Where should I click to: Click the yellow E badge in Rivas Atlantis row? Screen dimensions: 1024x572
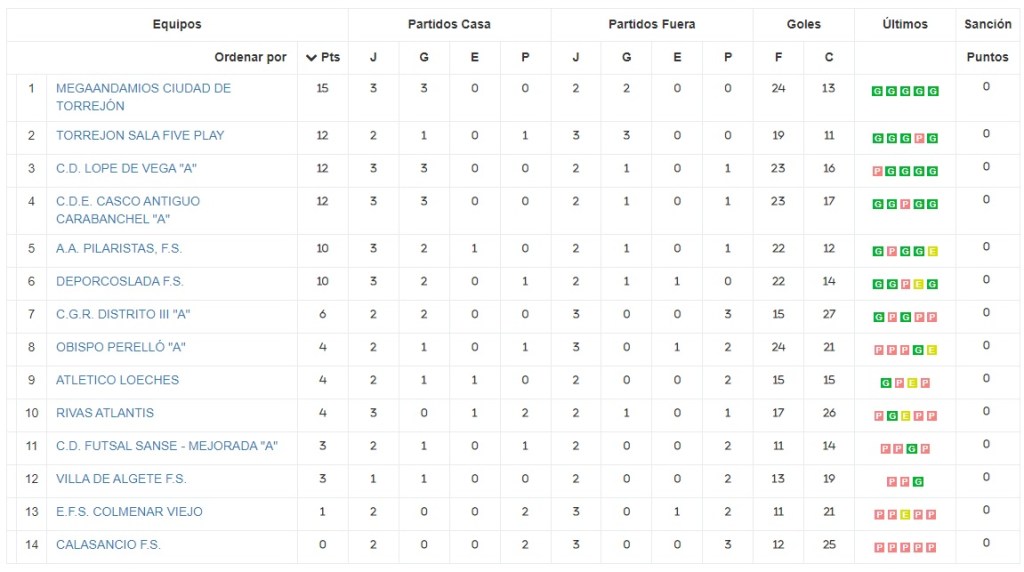click(905, 416)
